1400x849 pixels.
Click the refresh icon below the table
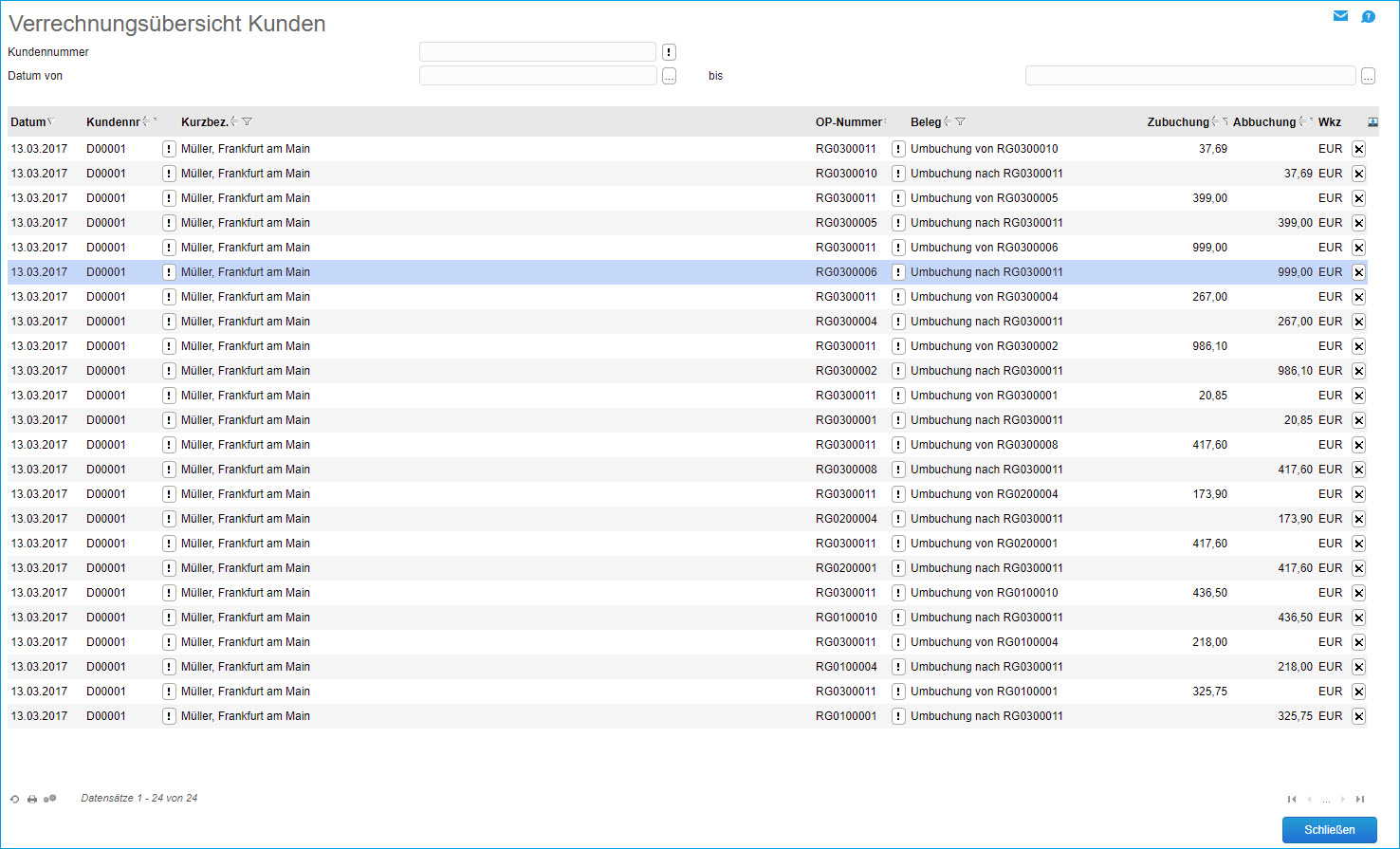pos(15,799)
